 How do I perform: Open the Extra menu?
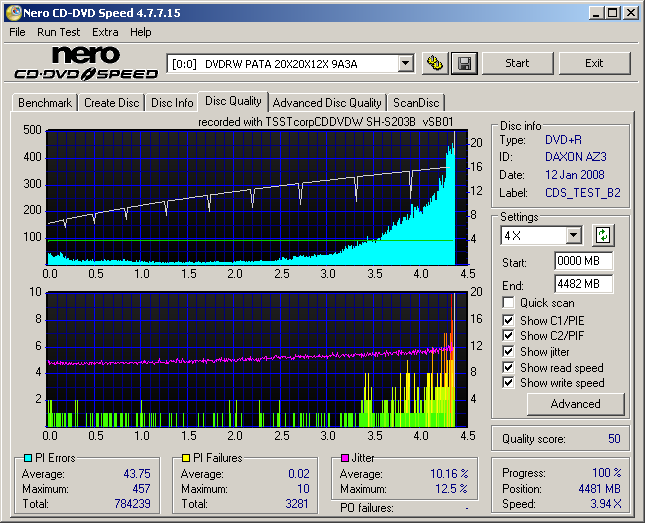105,32
